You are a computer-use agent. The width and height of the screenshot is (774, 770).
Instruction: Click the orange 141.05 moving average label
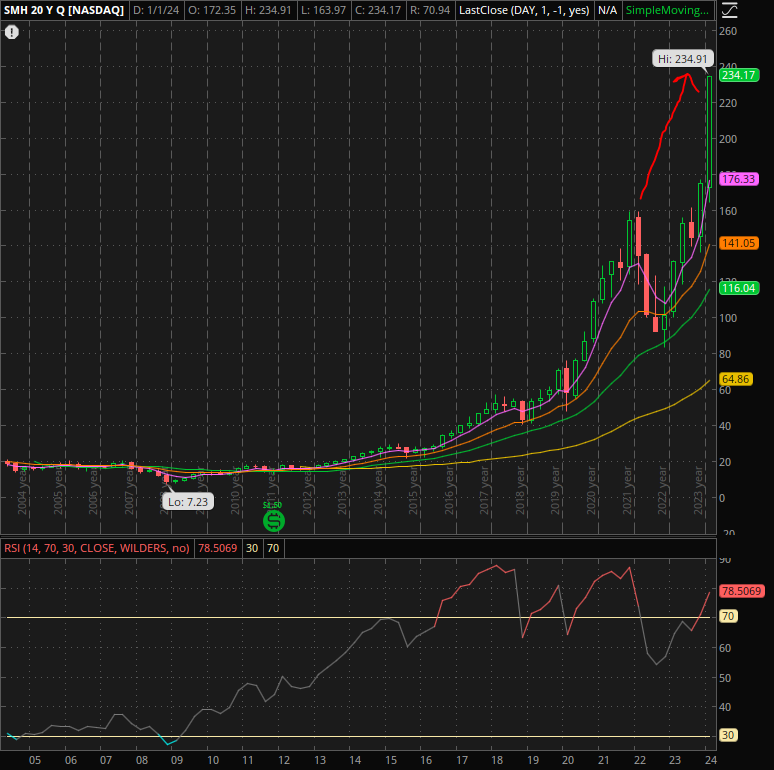(x=739, y=243)
